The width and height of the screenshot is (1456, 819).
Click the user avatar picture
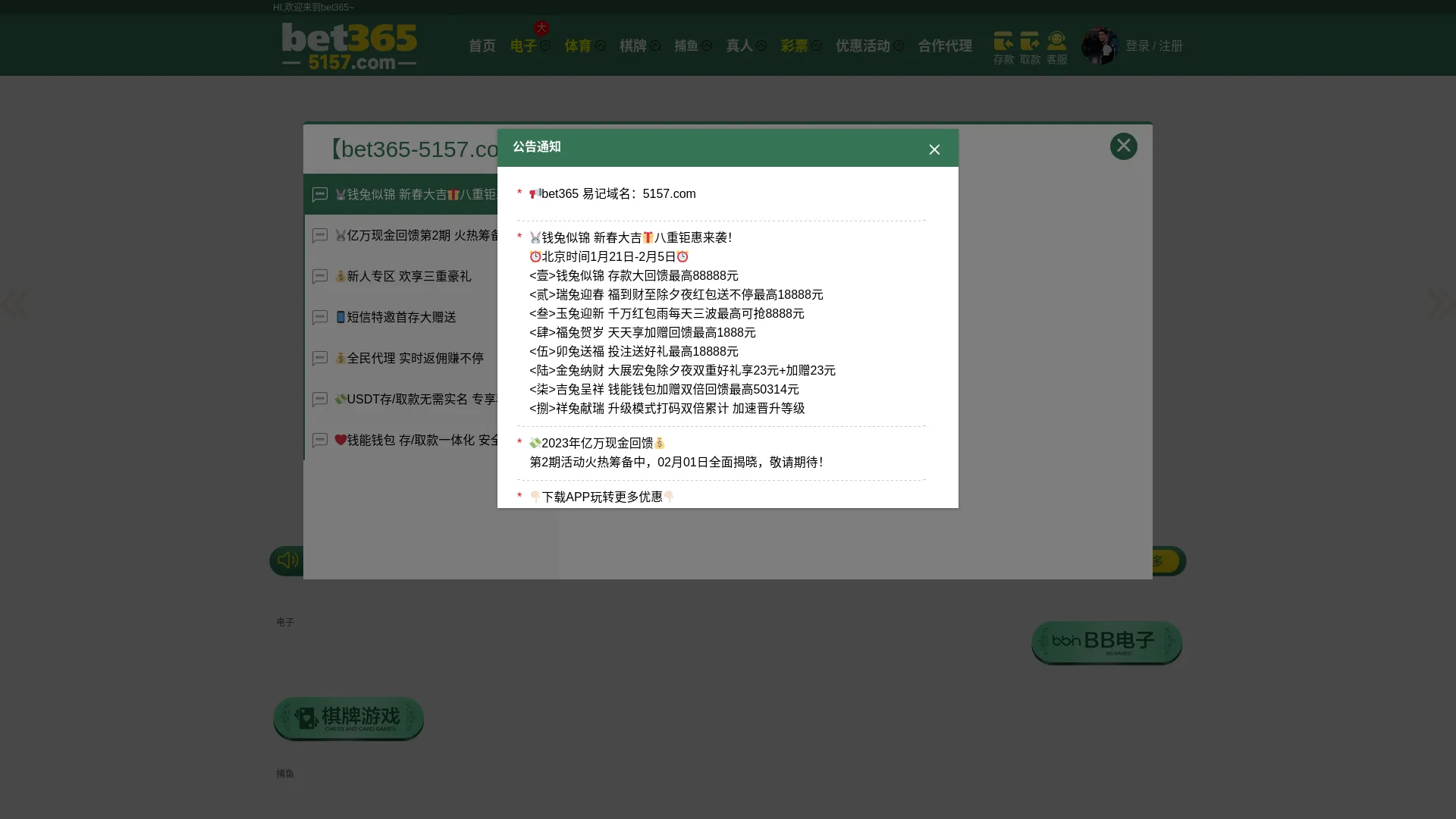click(x=1100, y=46)
